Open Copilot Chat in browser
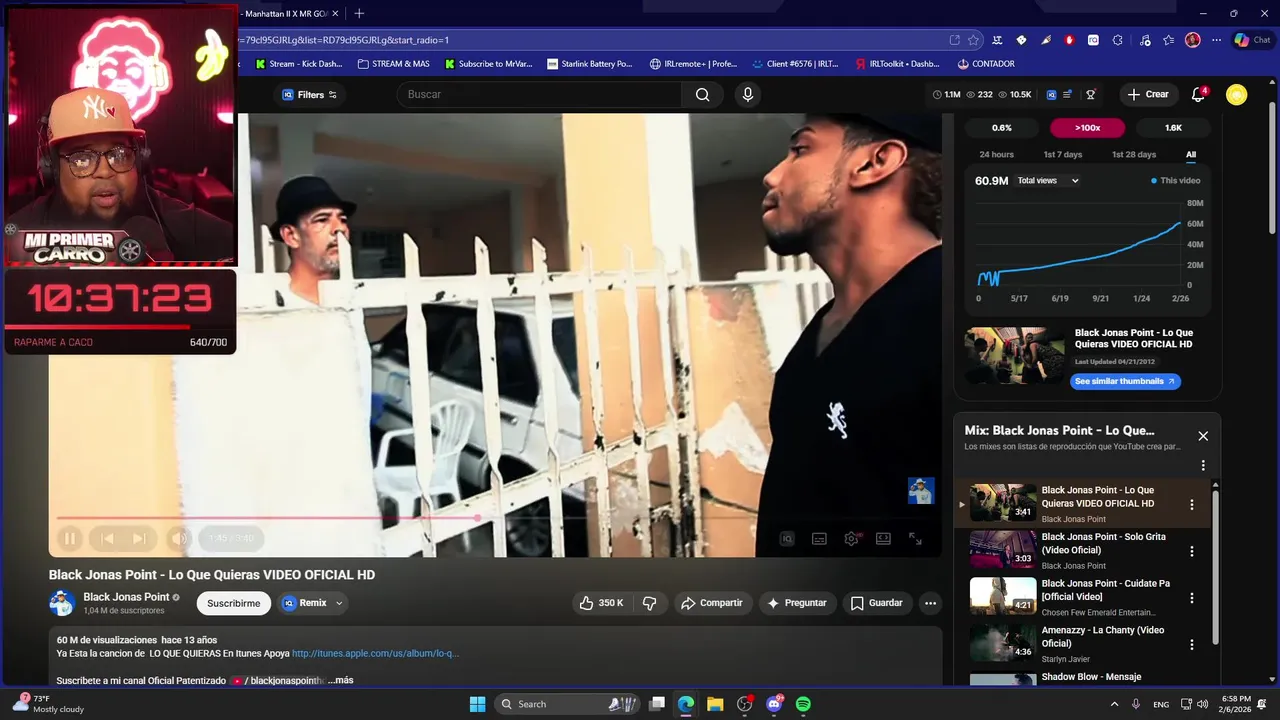 (1252, 40)
